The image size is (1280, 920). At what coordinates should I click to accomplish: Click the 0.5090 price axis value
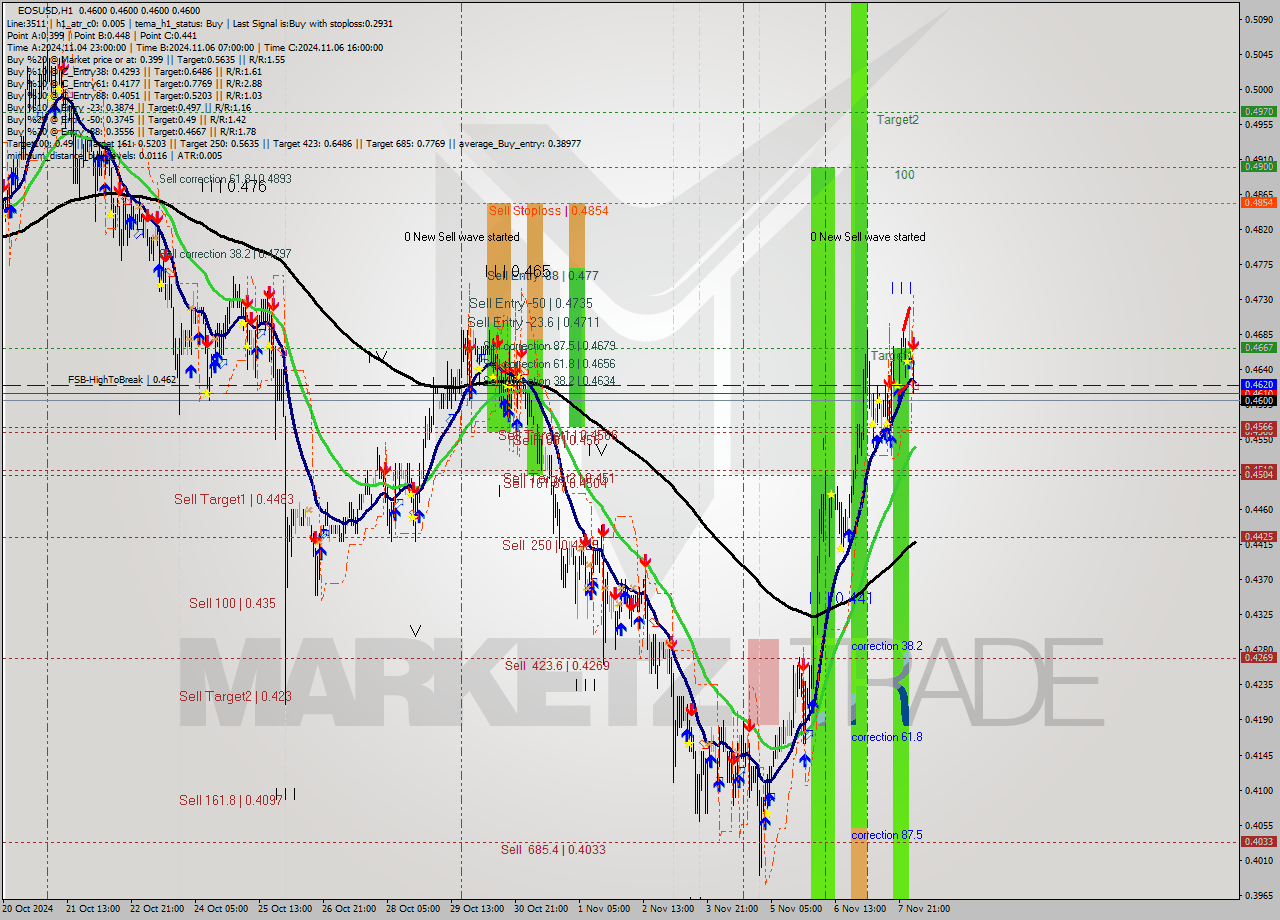pos(1258,19)
